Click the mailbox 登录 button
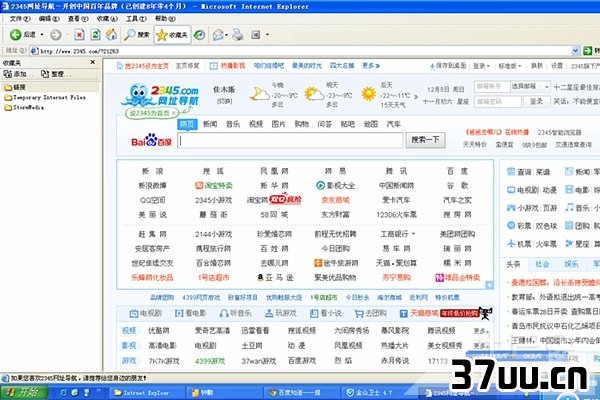The width and height of the screenshot is (600, 400). 536,101
